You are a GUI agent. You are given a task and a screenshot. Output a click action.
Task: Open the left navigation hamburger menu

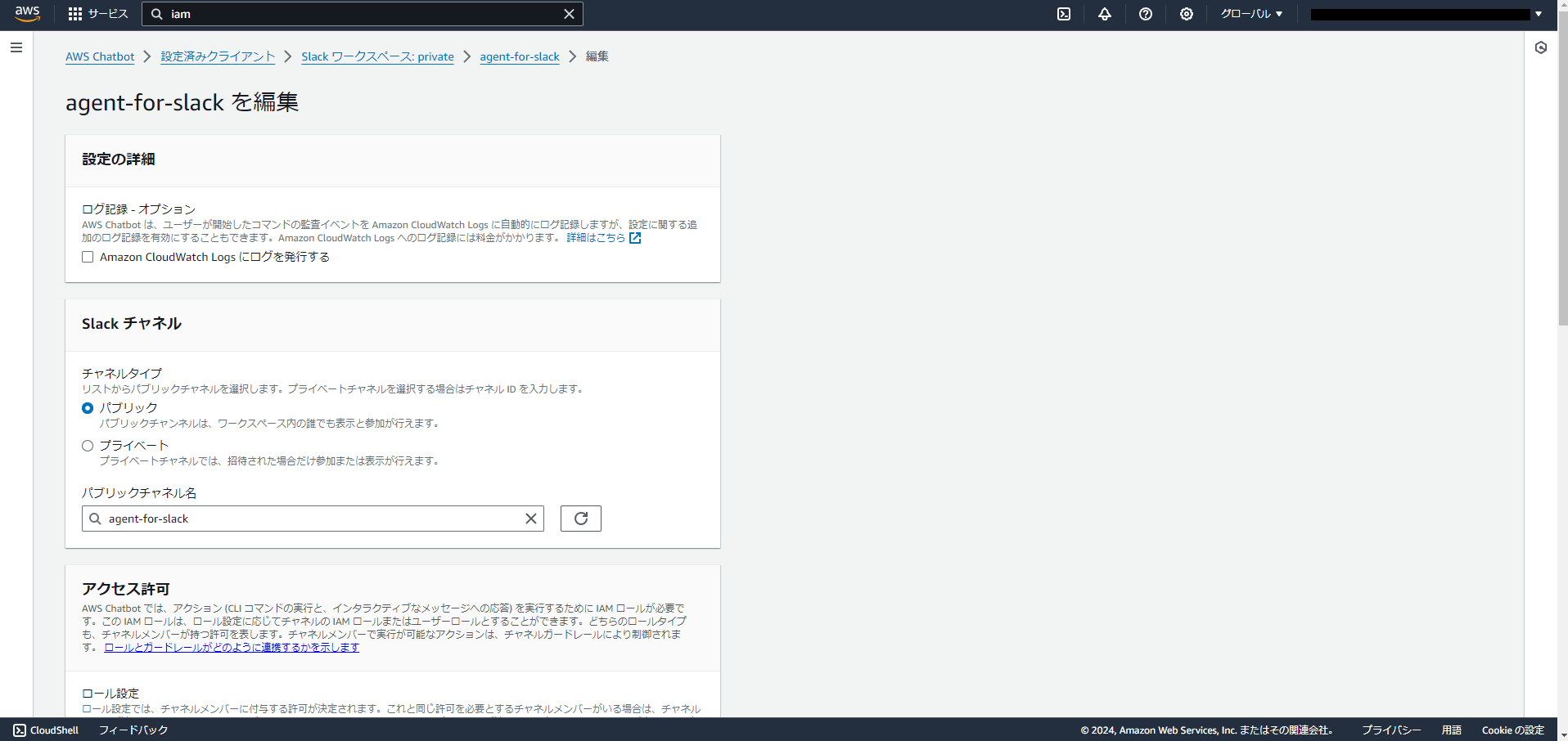tap(16, 47)
